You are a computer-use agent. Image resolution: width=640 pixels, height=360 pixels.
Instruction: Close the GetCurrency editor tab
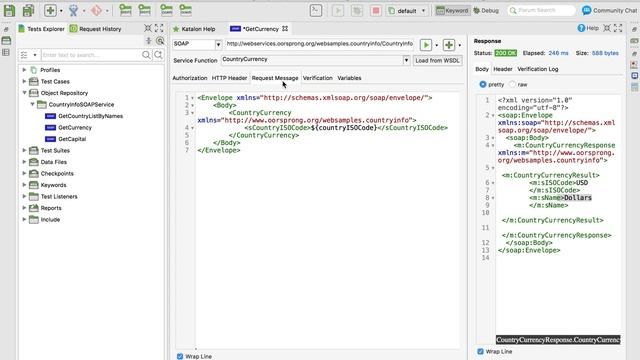click(x=285, y=29)
